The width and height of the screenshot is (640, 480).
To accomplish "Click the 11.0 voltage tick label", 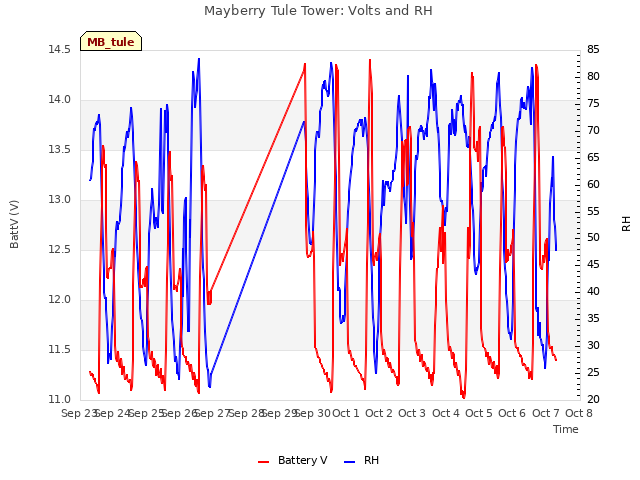I will tap(60, 400).
